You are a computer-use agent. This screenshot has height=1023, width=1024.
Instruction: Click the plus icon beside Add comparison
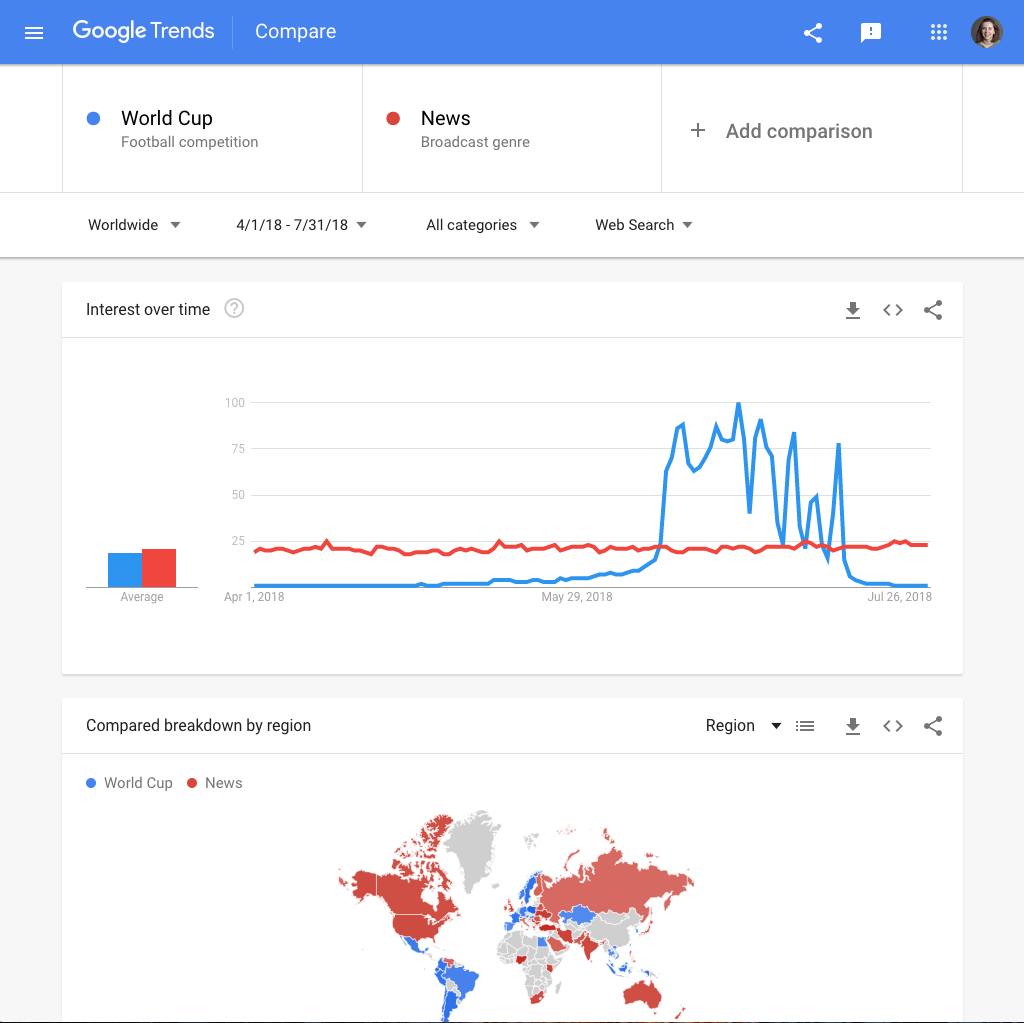pos(697,130)
